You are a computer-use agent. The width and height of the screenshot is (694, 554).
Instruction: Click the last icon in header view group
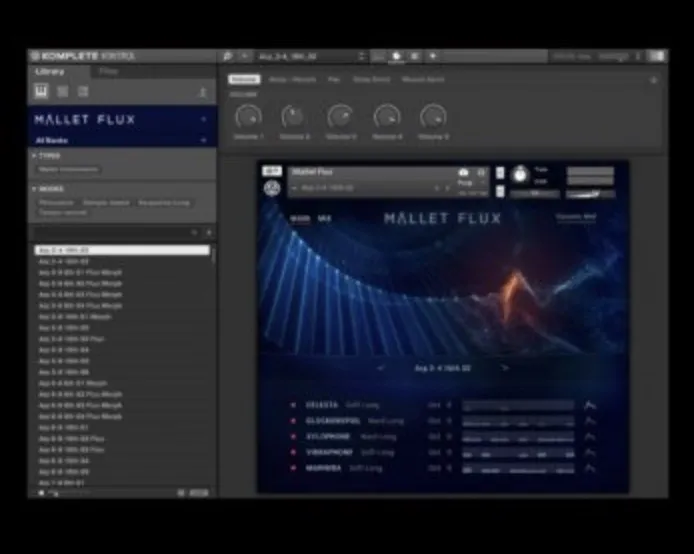click(x=433, y=56)
